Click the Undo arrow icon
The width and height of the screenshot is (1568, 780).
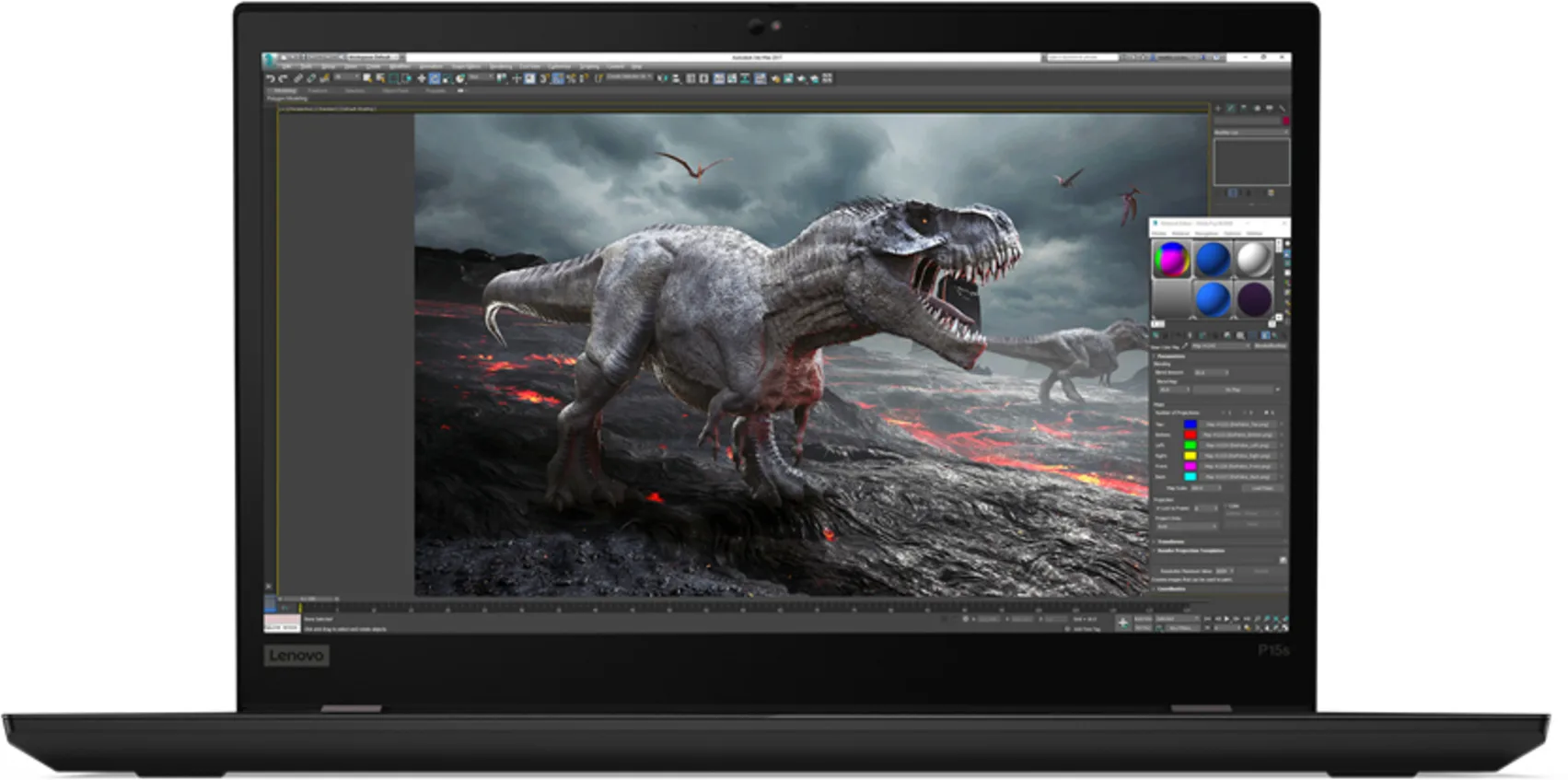[270, 78]
